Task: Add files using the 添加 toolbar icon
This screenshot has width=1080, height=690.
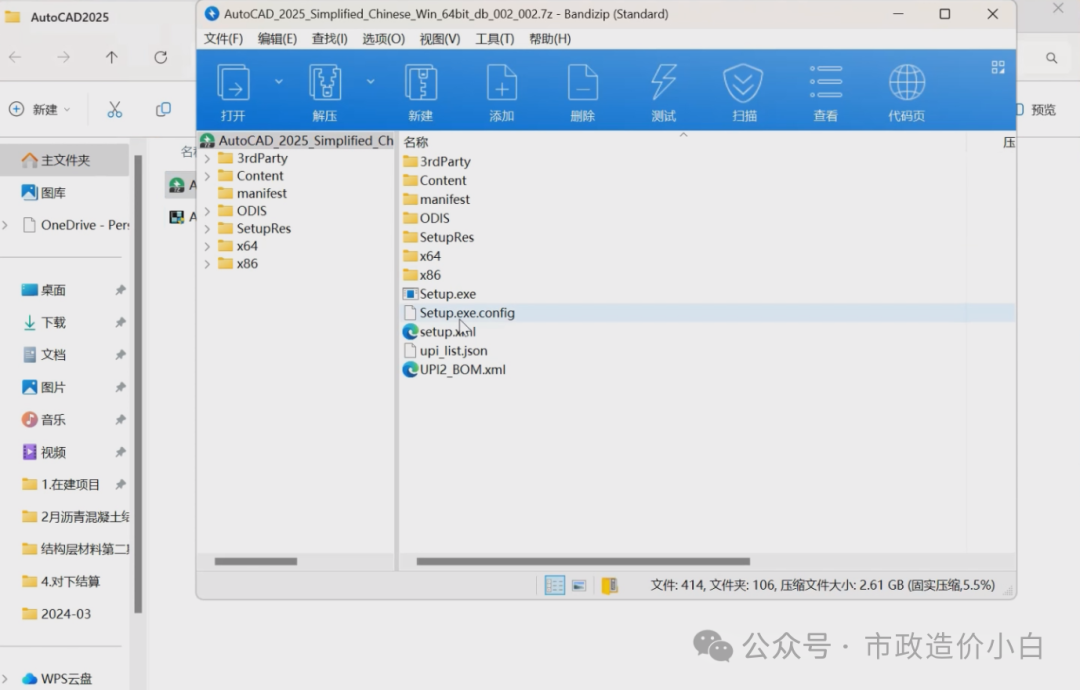Action: click(x=501, y=92)
